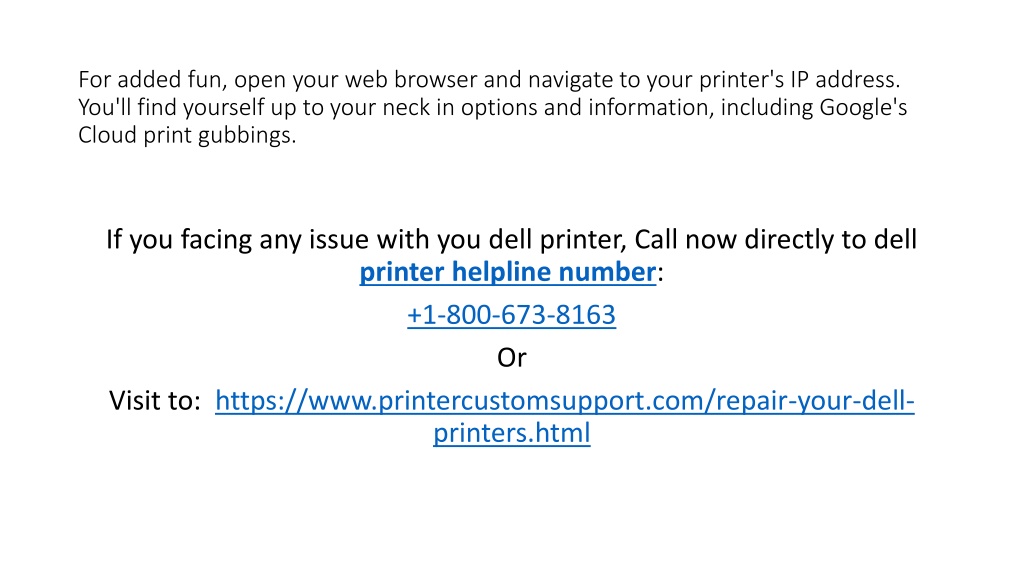
Task: Click the printers.html portion of the link
Action: coord(511,432)
